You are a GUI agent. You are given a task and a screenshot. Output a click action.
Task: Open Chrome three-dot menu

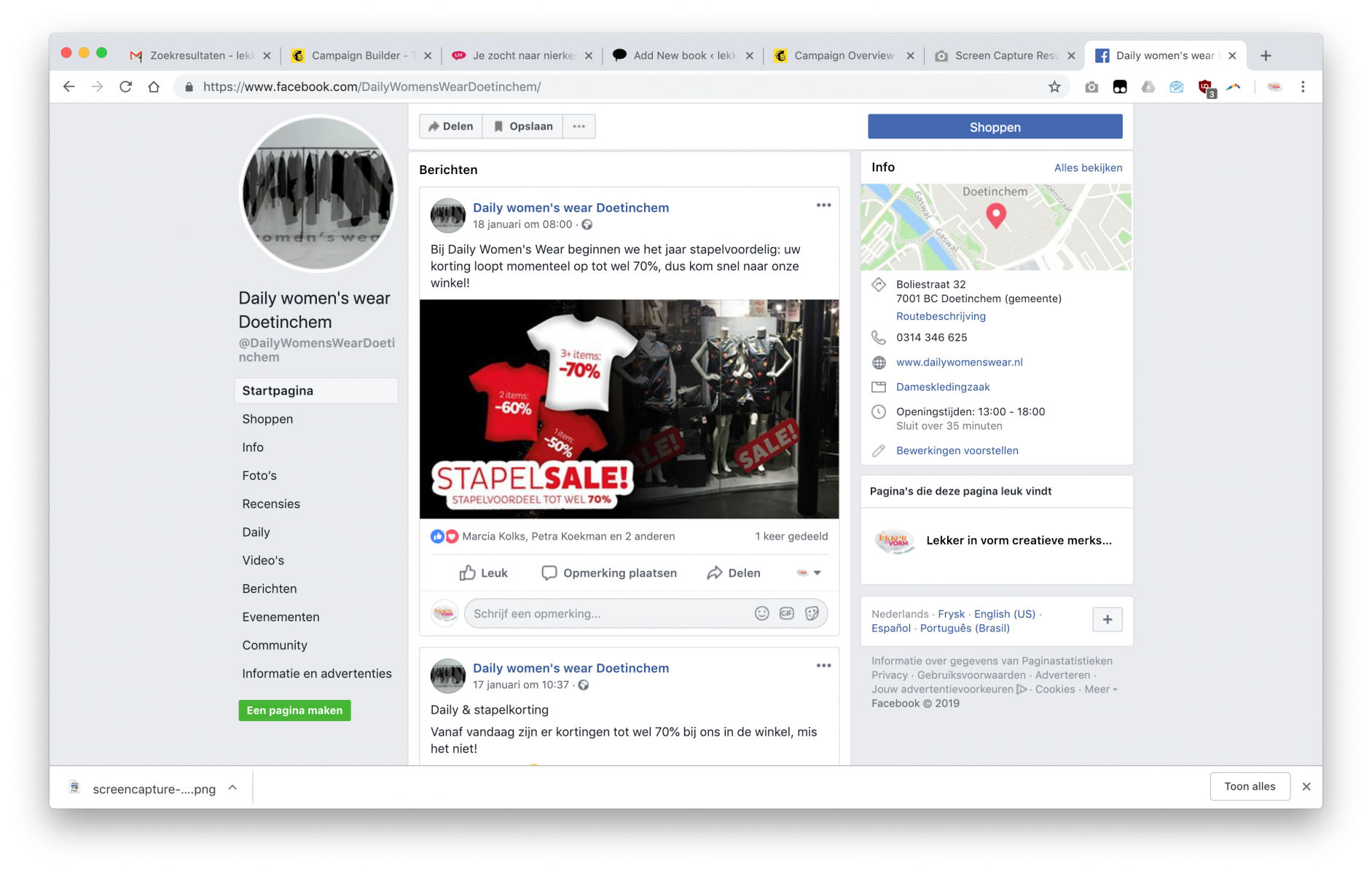(x=1303, y=87)
